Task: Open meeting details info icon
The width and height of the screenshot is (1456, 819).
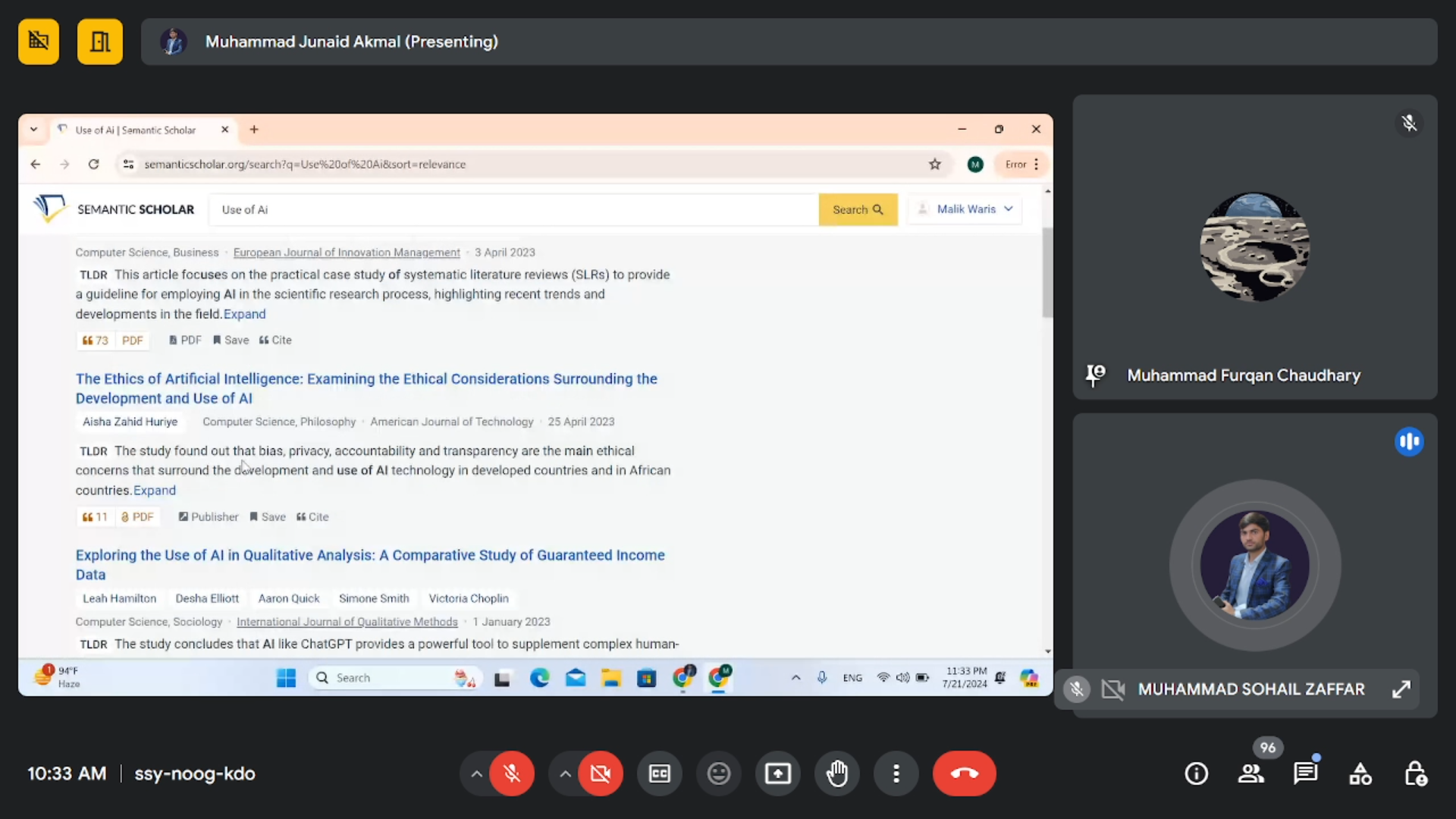Action: (1197, 773)
